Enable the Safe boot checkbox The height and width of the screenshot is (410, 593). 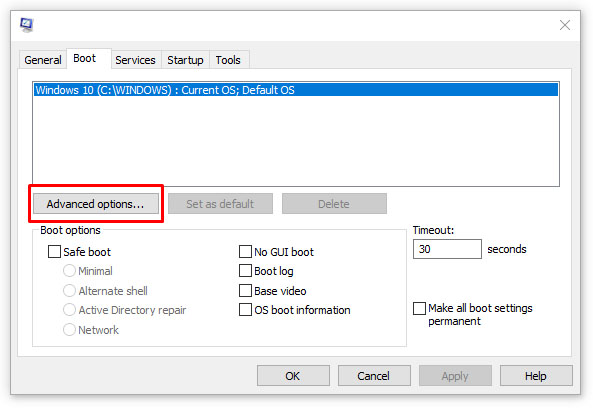click(54, 252)
